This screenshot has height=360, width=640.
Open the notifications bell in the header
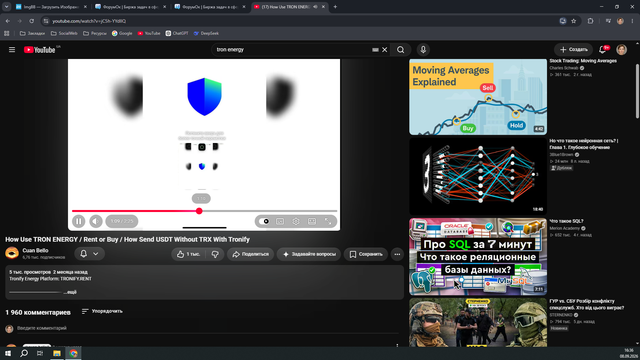(x=602, y=50)
